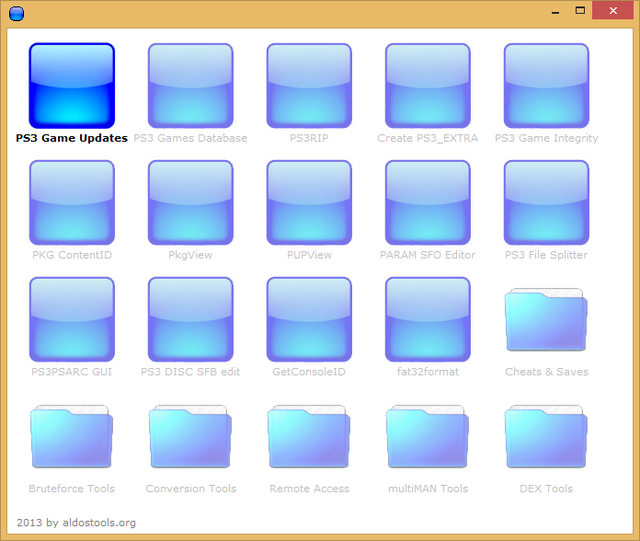640x541 pixels.
Task: Click the 'Bruteforce Tools' label
Action: 72,488
